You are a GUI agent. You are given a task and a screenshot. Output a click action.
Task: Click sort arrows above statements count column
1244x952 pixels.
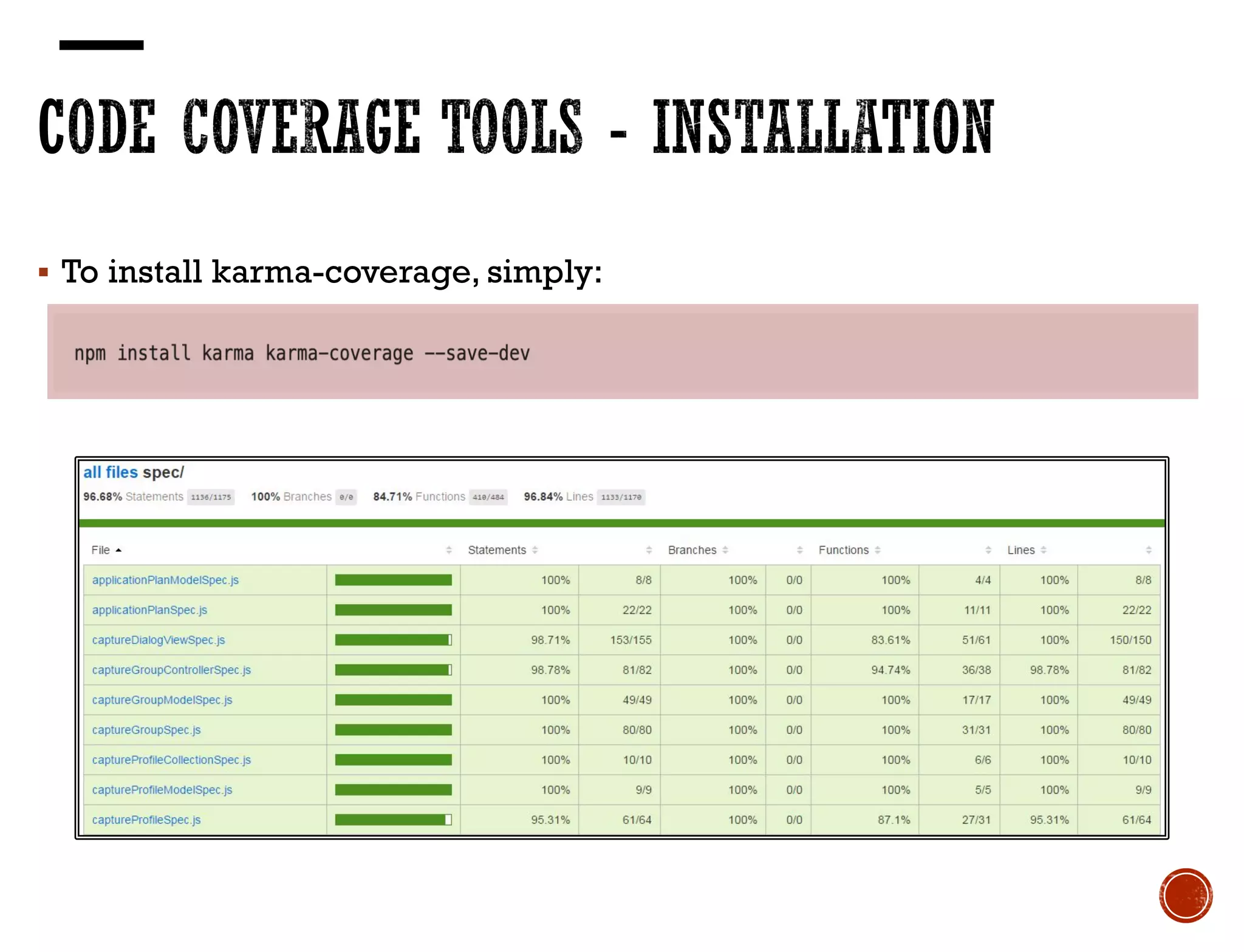pyautogui.click(x=649, y=550)
